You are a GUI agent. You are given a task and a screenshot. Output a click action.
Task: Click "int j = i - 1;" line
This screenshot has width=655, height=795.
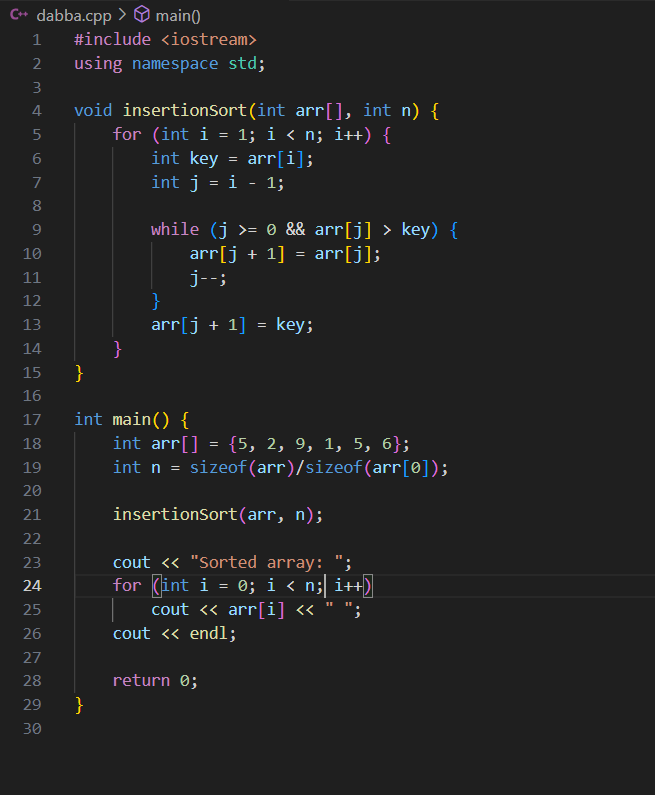click(218, 183)
